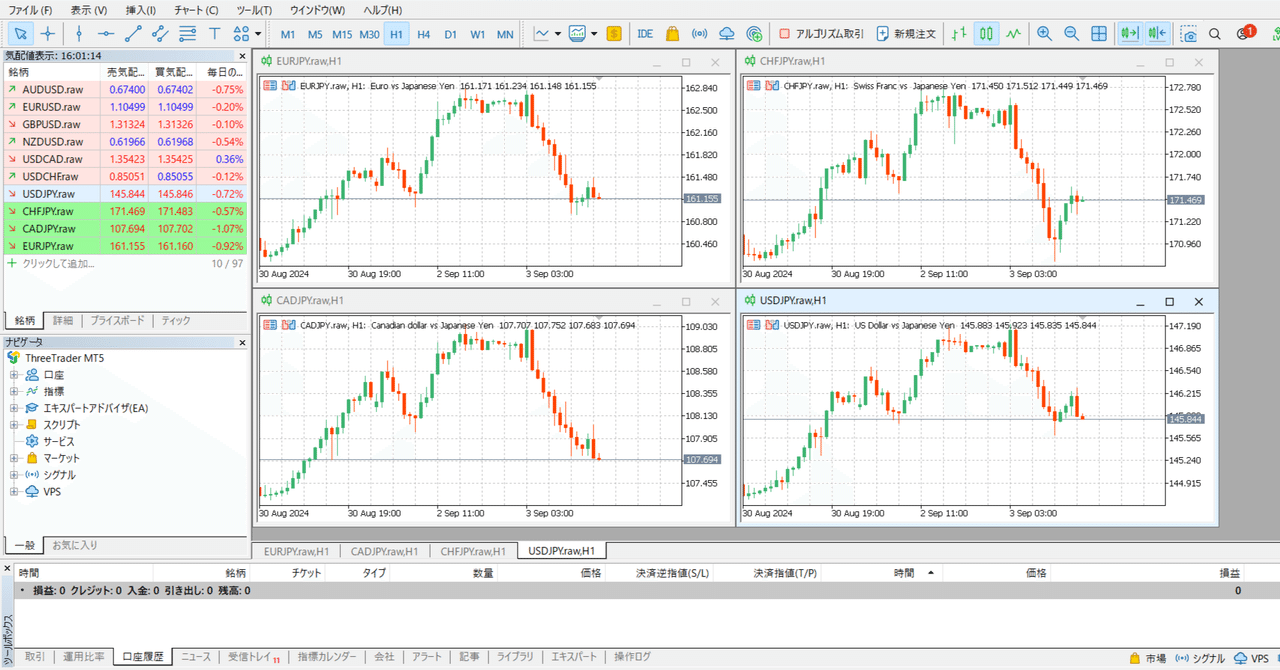Zoom in on the active chart
This screenshot has width=1280, height=670.
click(1043, 33)
